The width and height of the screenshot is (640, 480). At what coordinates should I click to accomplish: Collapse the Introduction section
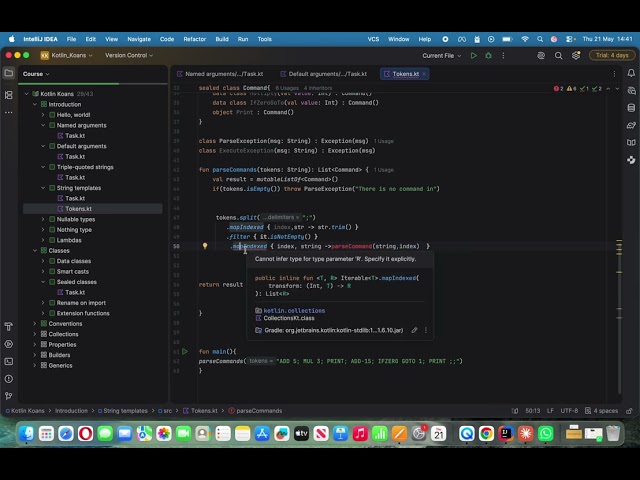pyautogui.click(x=35, y=104)
